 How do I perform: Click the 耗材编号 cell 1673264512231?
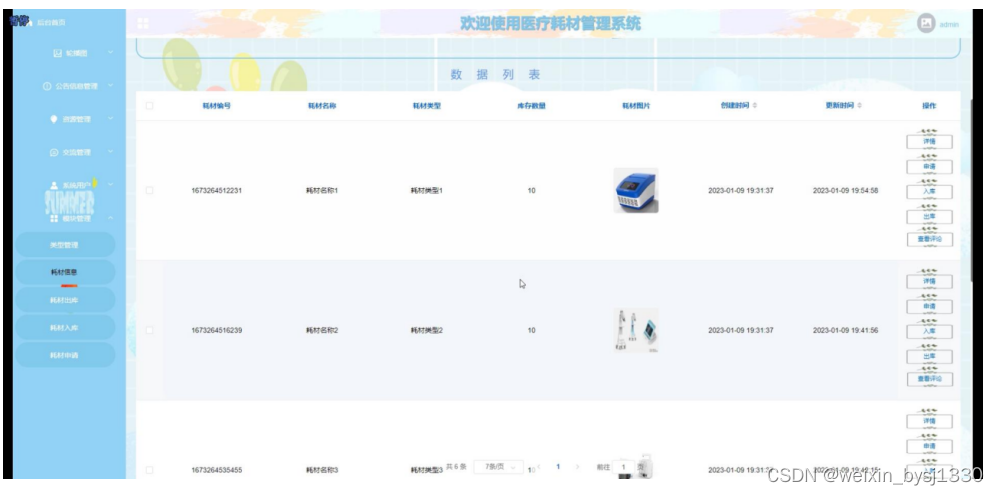click(x=216, y=190)
